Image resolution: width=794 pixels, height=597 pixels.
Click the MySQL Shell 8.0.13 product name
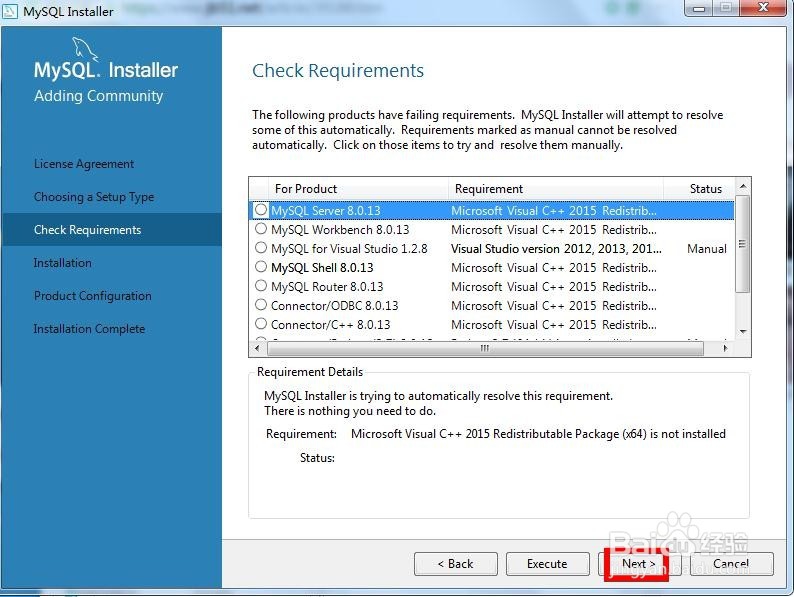(322, 267)
